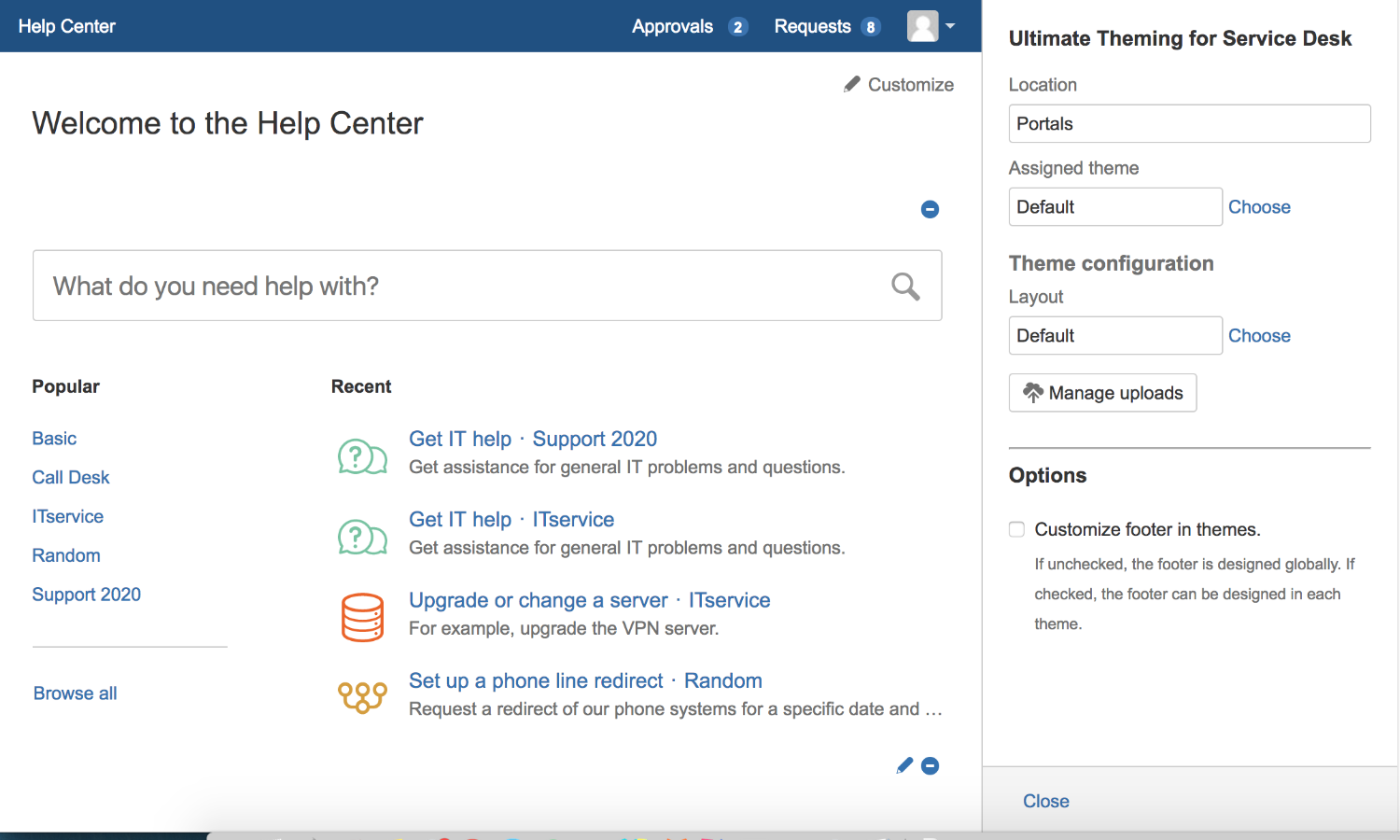Open the Approvals menu item
The height and width of the screenshot is (840, 1400).
[x=672, y=26]
